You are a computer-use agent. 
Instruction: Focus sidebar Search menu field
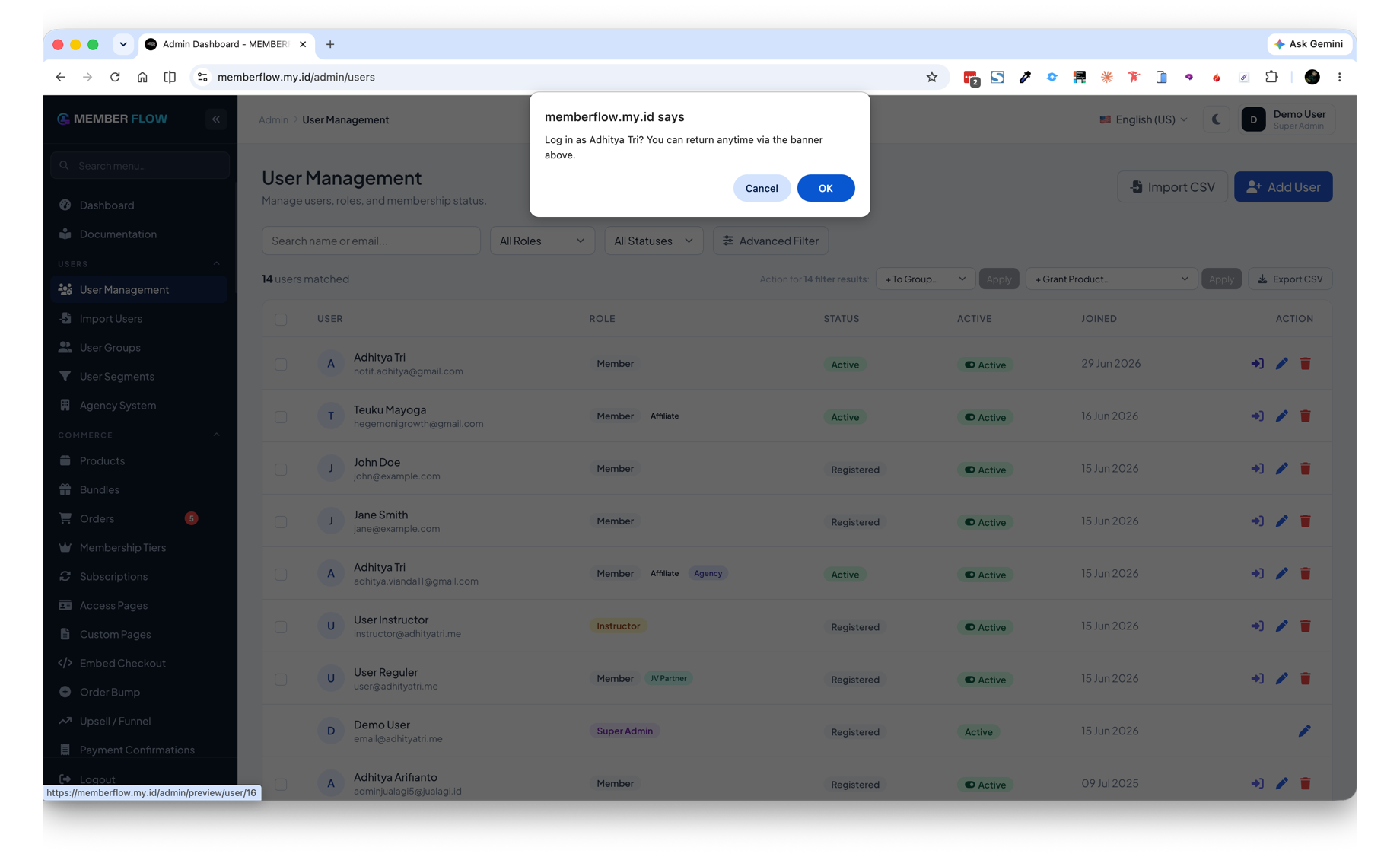(140, 165)
